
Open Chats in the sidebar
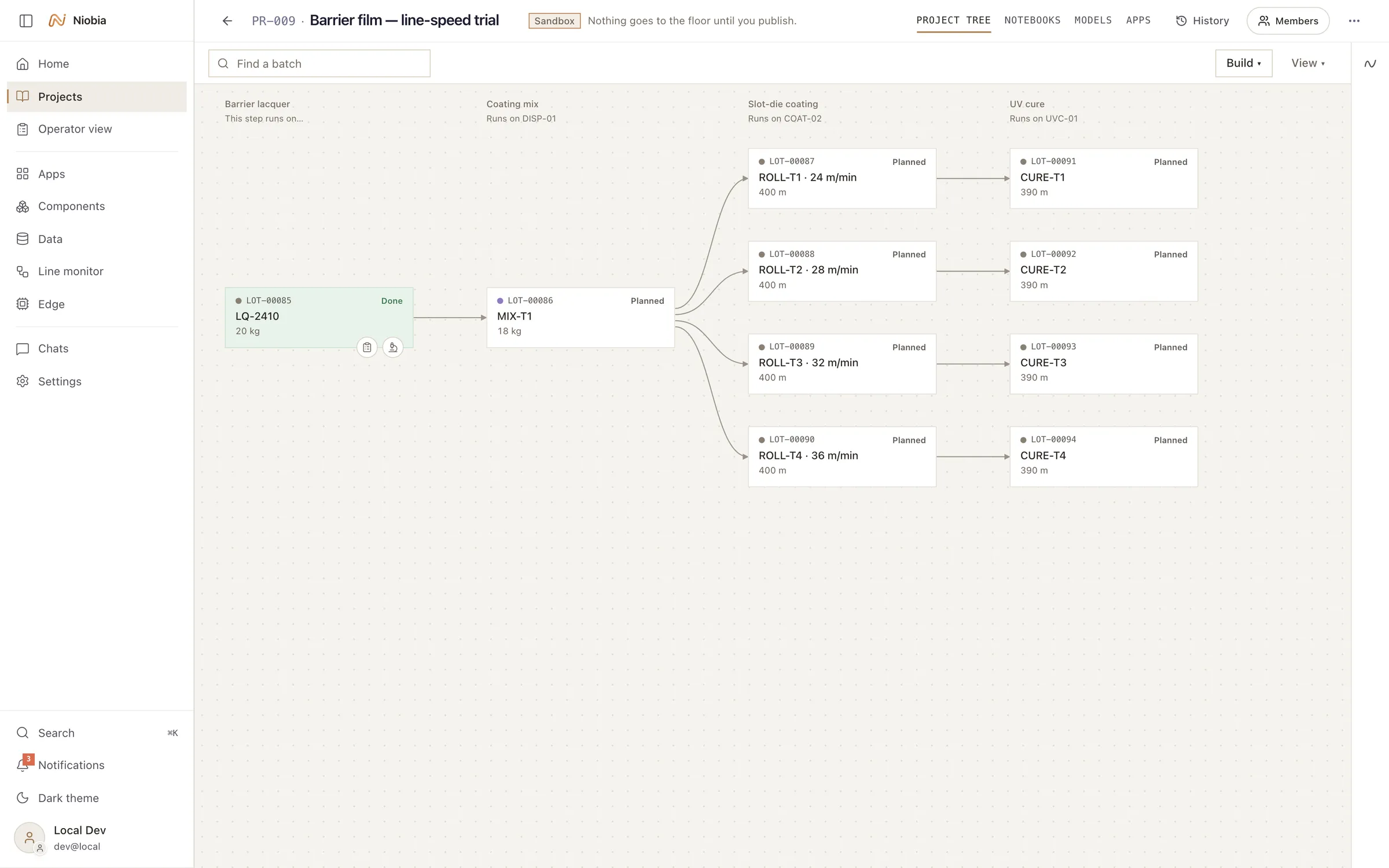pos(97,349)
